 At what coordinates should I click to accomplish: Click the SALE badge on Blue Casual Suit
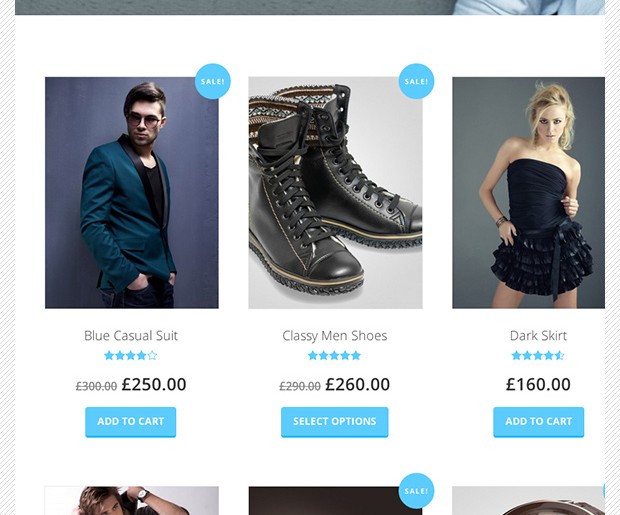pyautogui.click(x=213, y=81)
